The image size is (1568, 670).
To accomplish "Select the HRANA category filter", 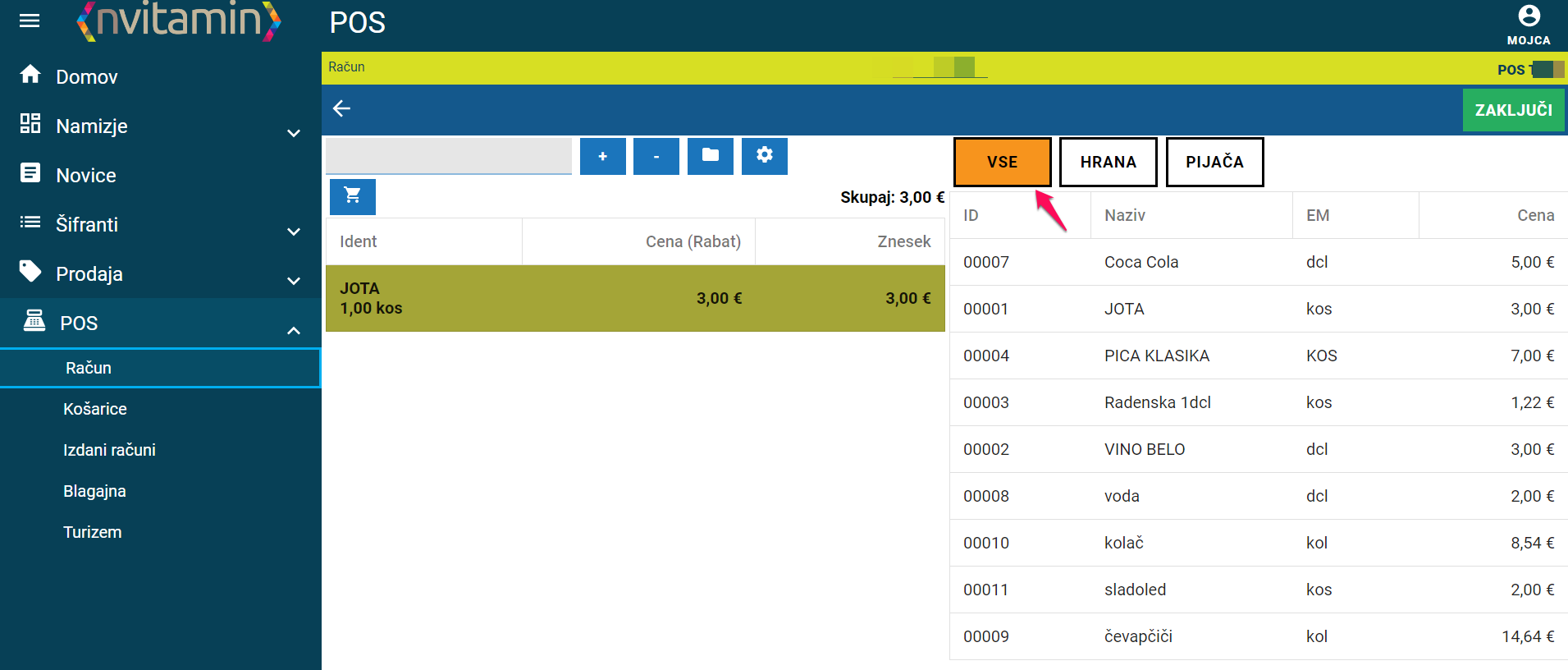I will click(1108, 162).
